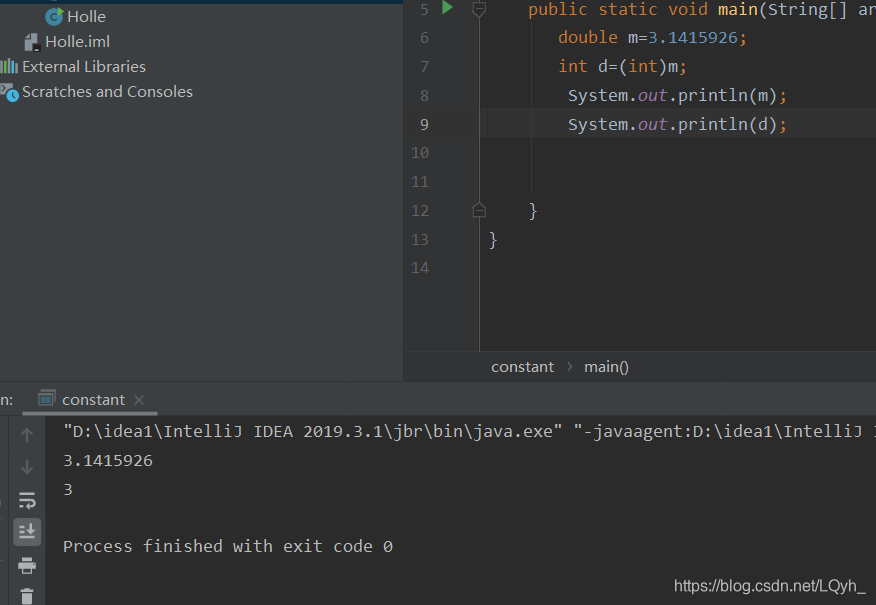Open Holle class in project tree
Image resolution: width=876 pixels, height=605 pixels.
coord(86,17)
